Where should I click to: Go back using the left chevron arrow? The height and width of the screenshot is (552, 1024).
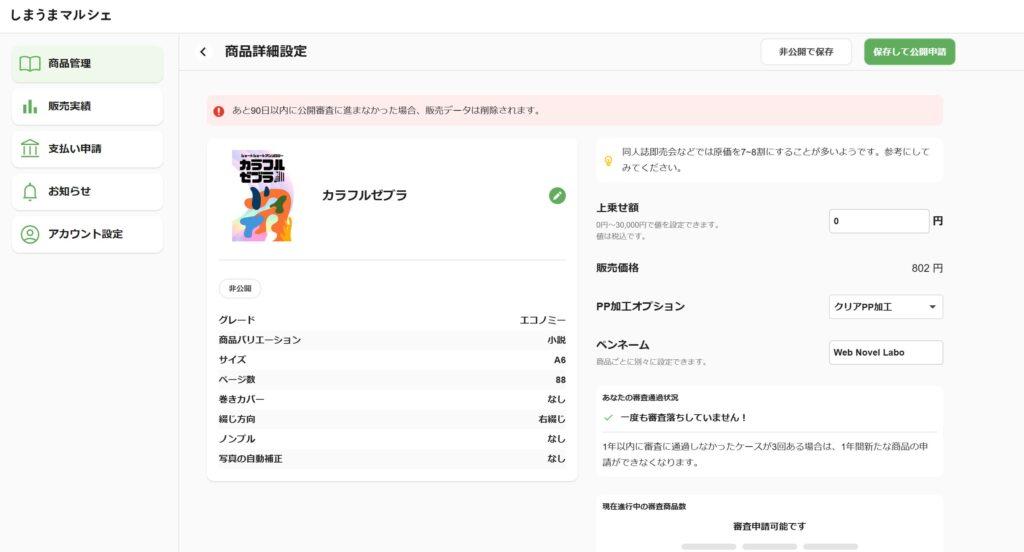point(203,52)
